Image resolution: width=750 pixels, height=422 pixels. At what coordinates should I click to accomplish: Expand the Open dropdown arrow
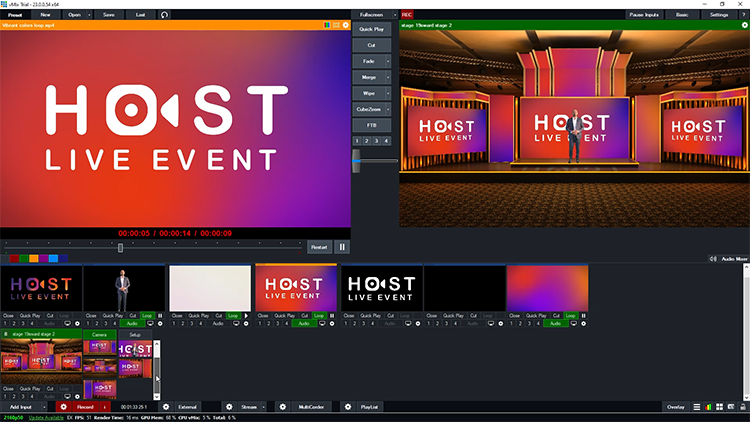90,15
